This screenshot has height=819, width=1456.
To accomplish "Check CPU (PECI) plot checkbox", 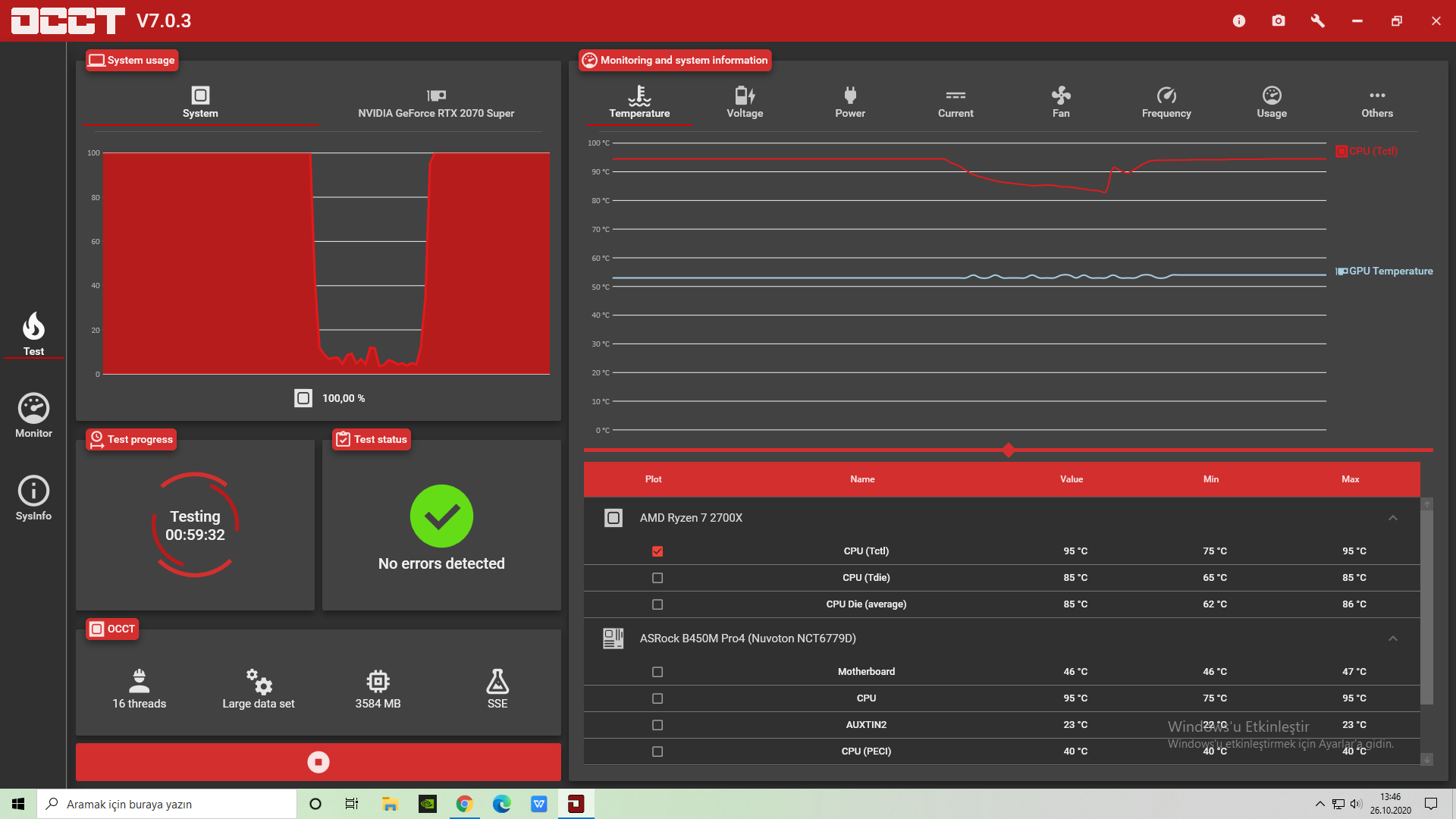I will (657, 752).
